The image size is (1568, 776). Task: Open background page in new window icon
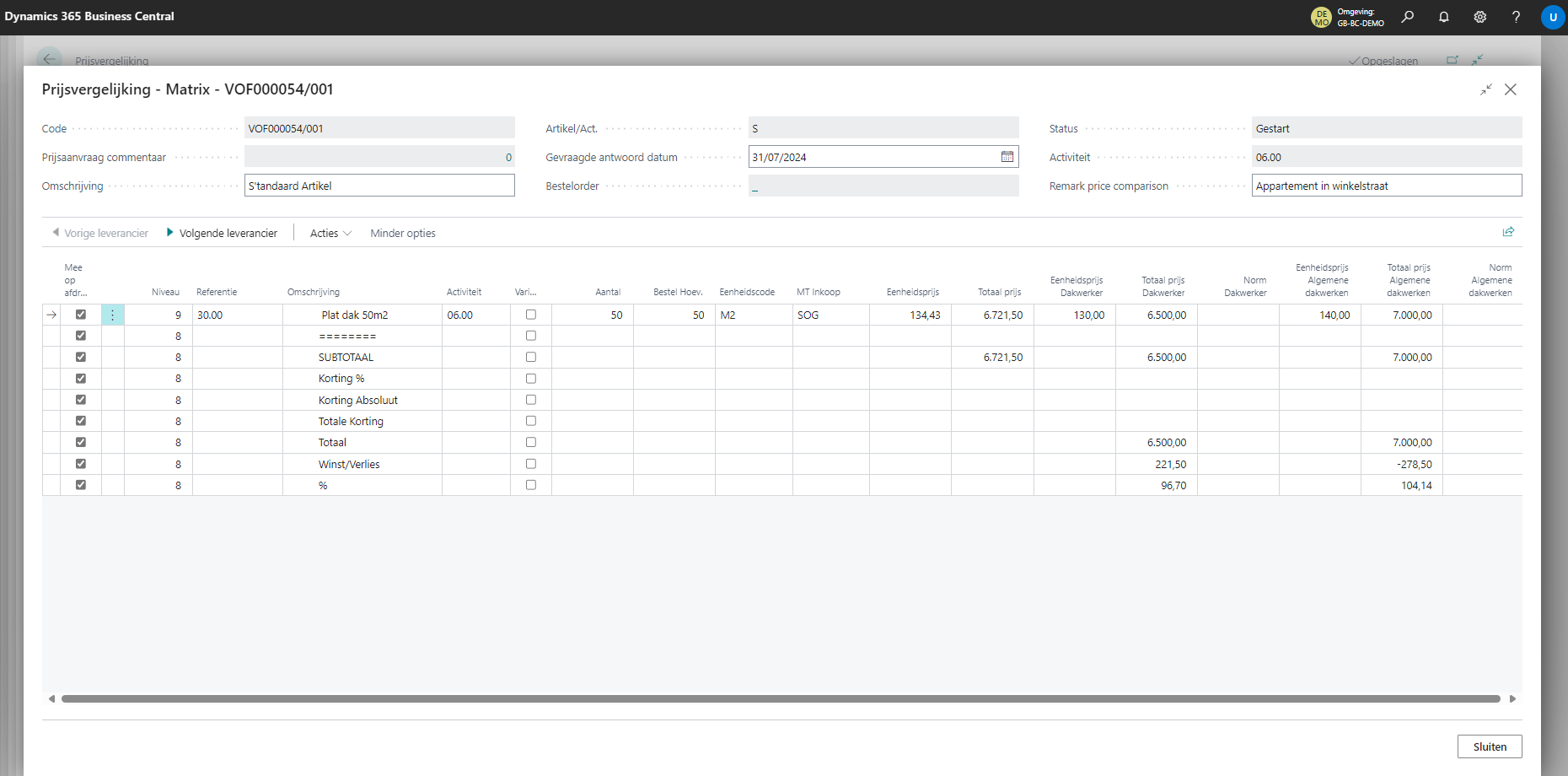click(x=1453, y=60)
